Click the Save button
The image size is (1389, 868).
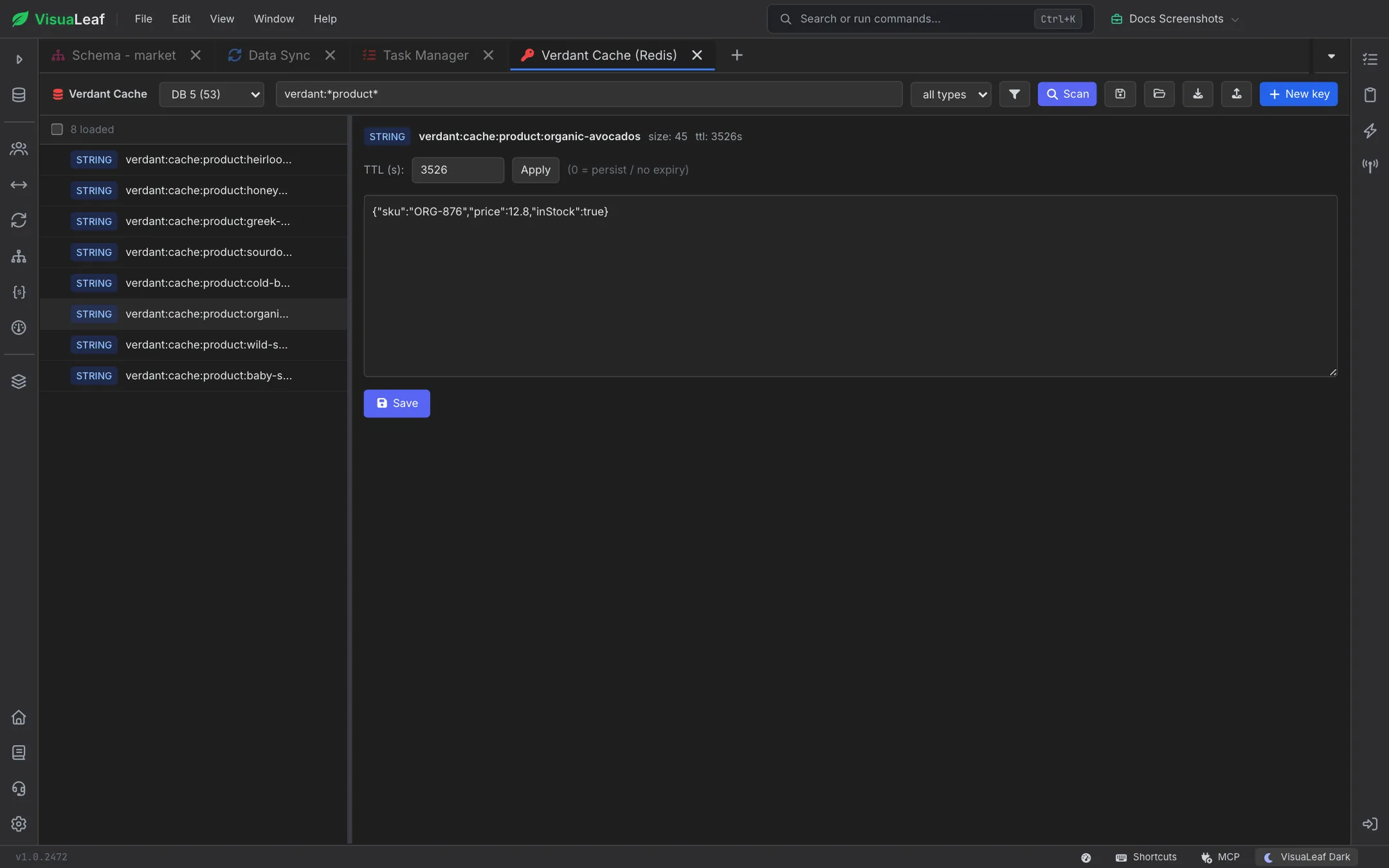[x=397, y=403]
